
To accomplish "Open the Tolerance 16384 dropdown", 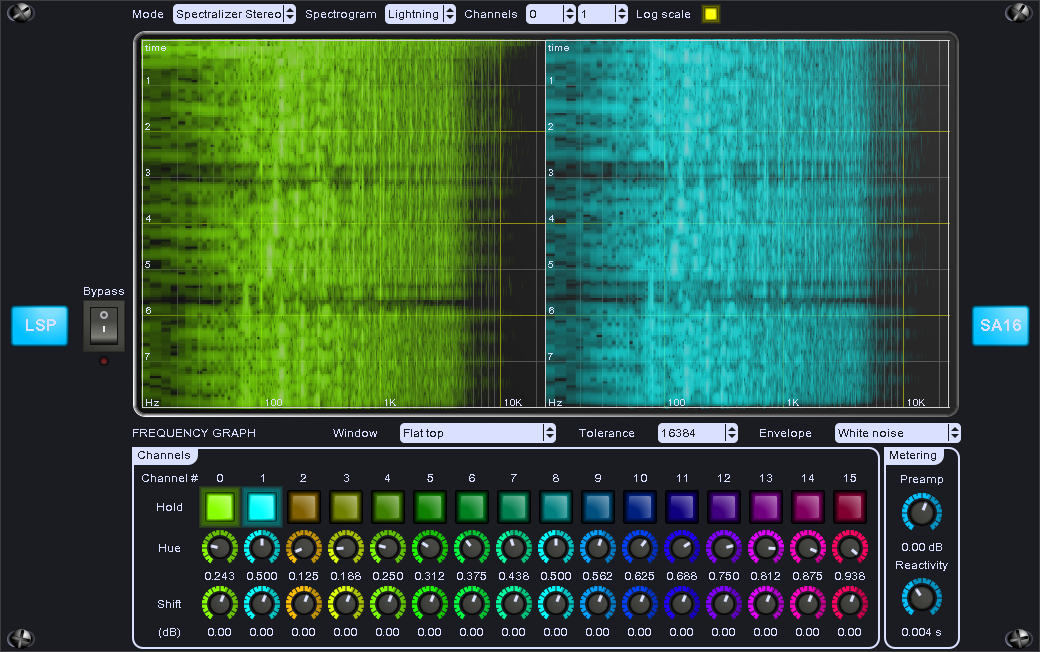I will 697,433.
